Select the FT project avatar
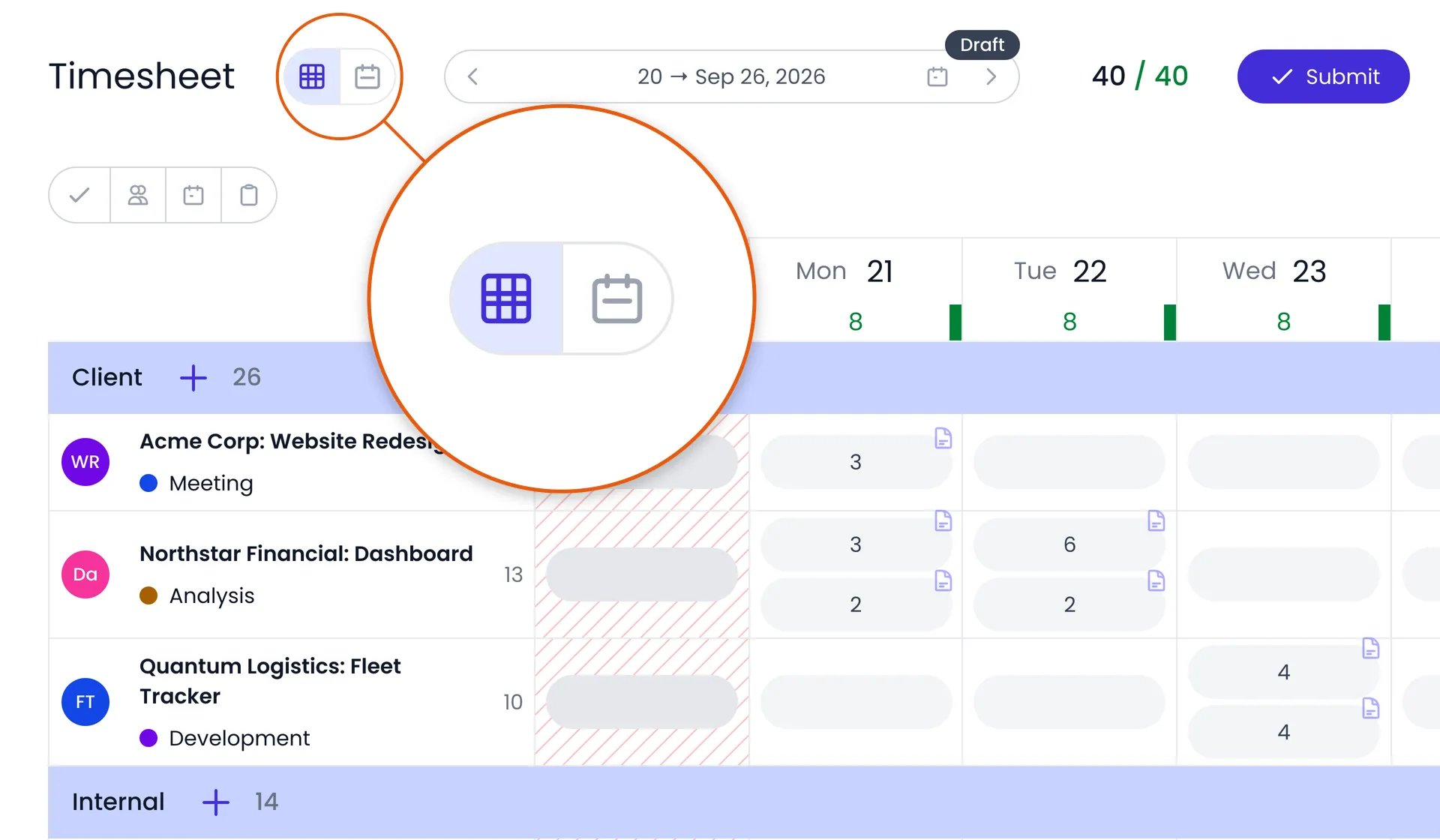Screen dimensions: 1440x840 coord(85,702)
